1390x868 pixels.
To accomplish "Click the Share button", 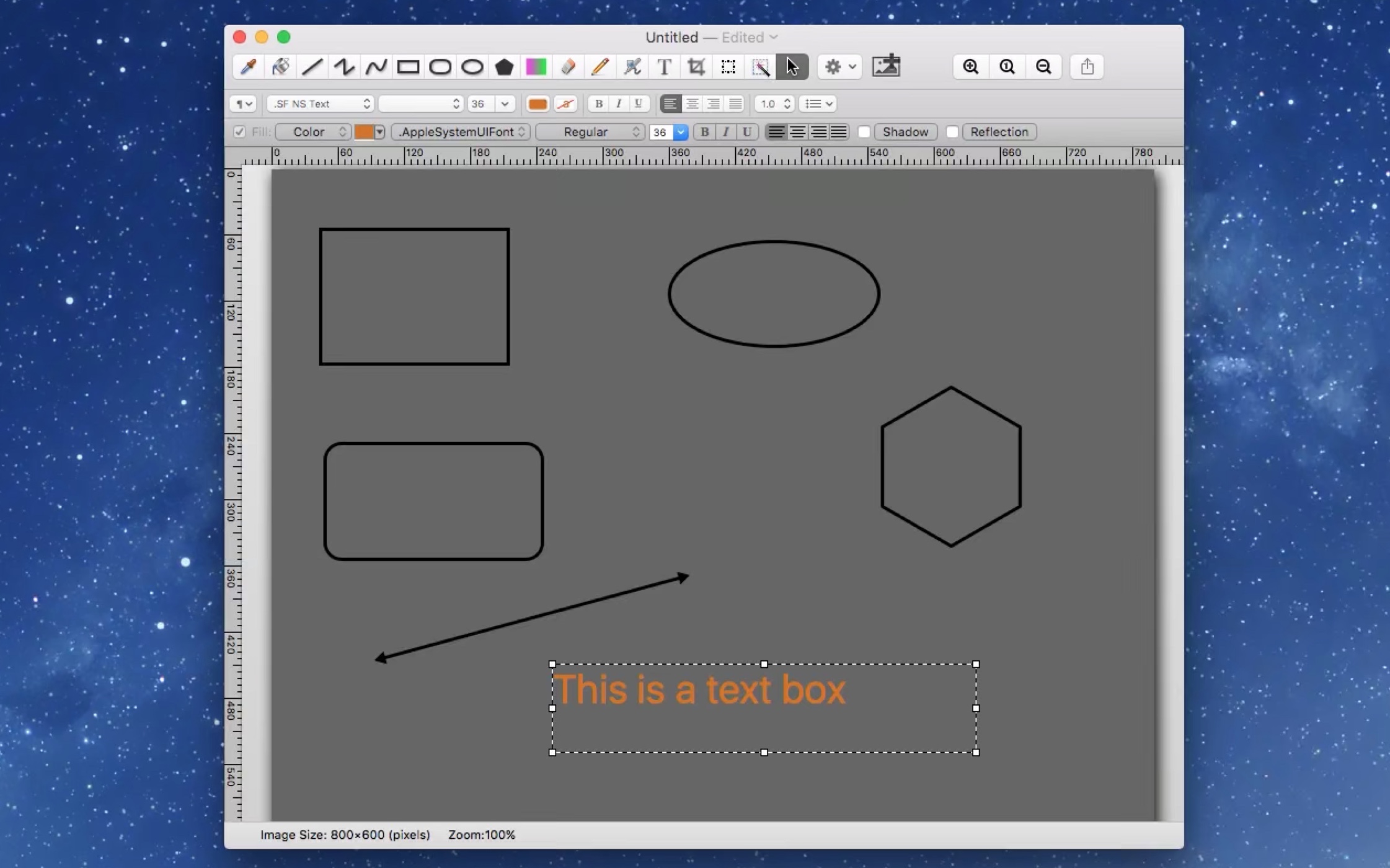I will (x=1087, y=66).
